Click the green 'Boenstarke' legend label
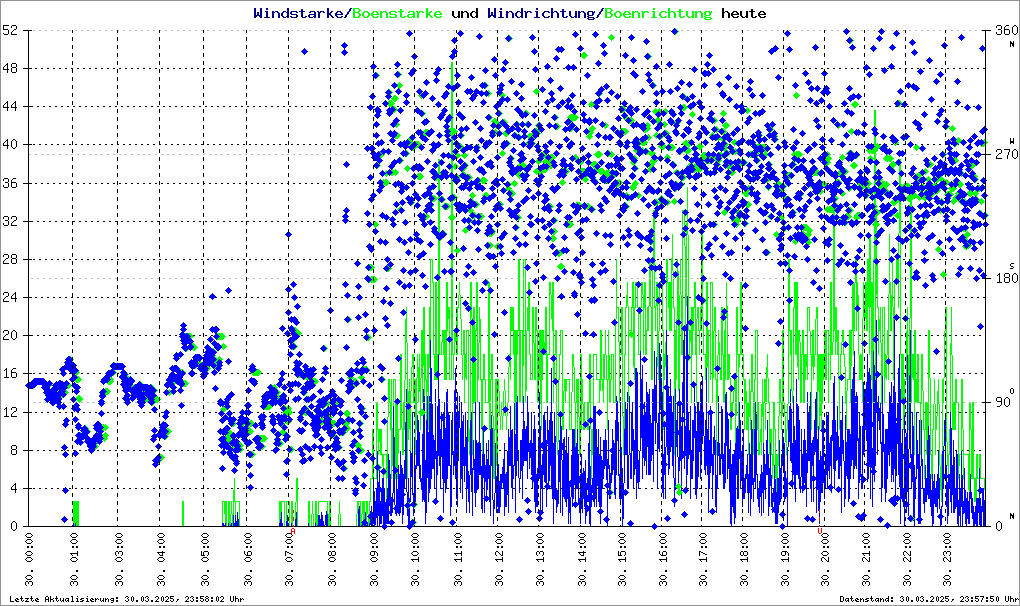This screenshot has height=606, width=1020. (397, 14)
